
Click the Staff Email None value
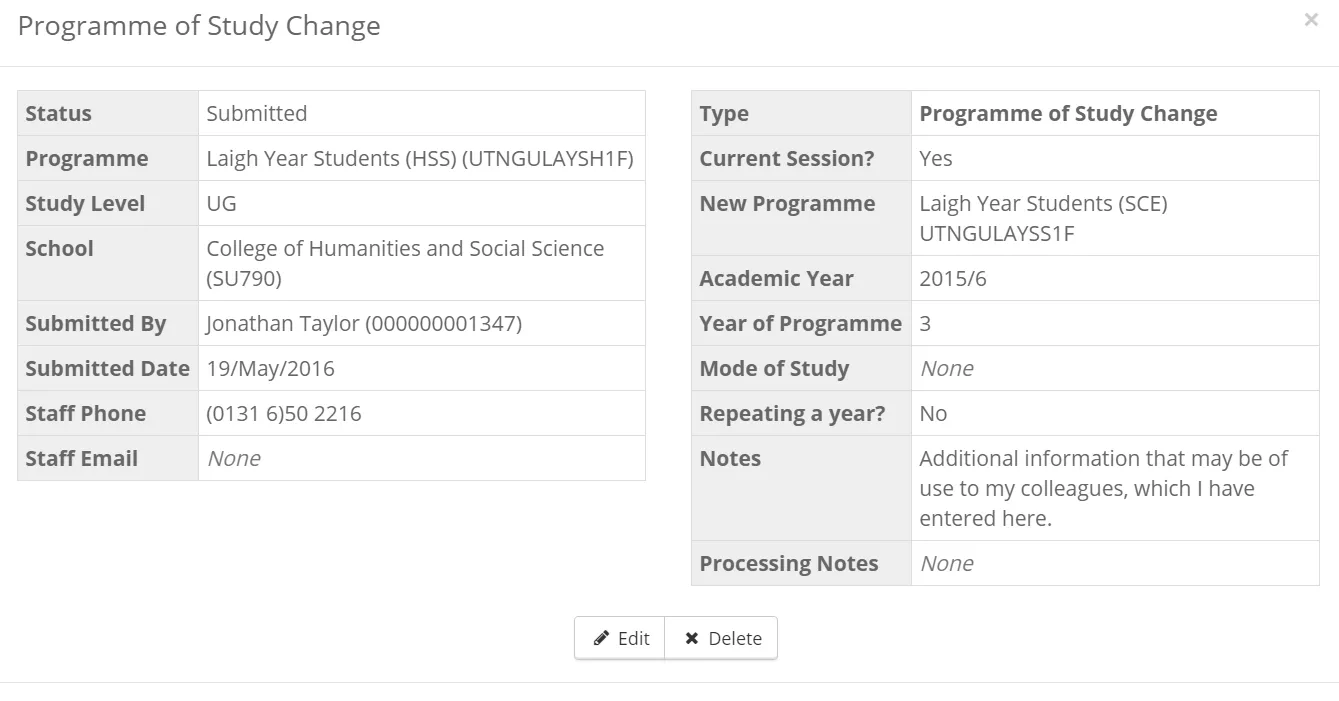233,458
